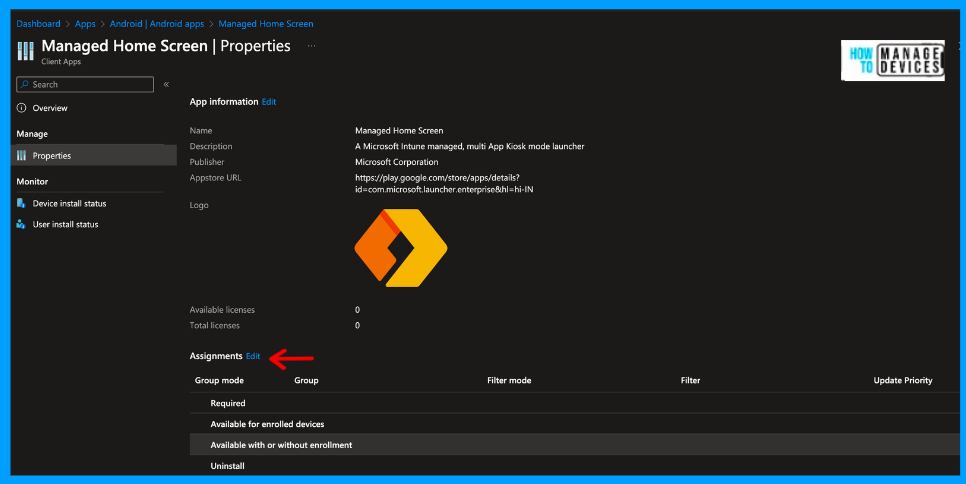The height and width of the screenshot is (484, 966).
Task: Select Available for enrolled devices row
Action: click(574, 424)
